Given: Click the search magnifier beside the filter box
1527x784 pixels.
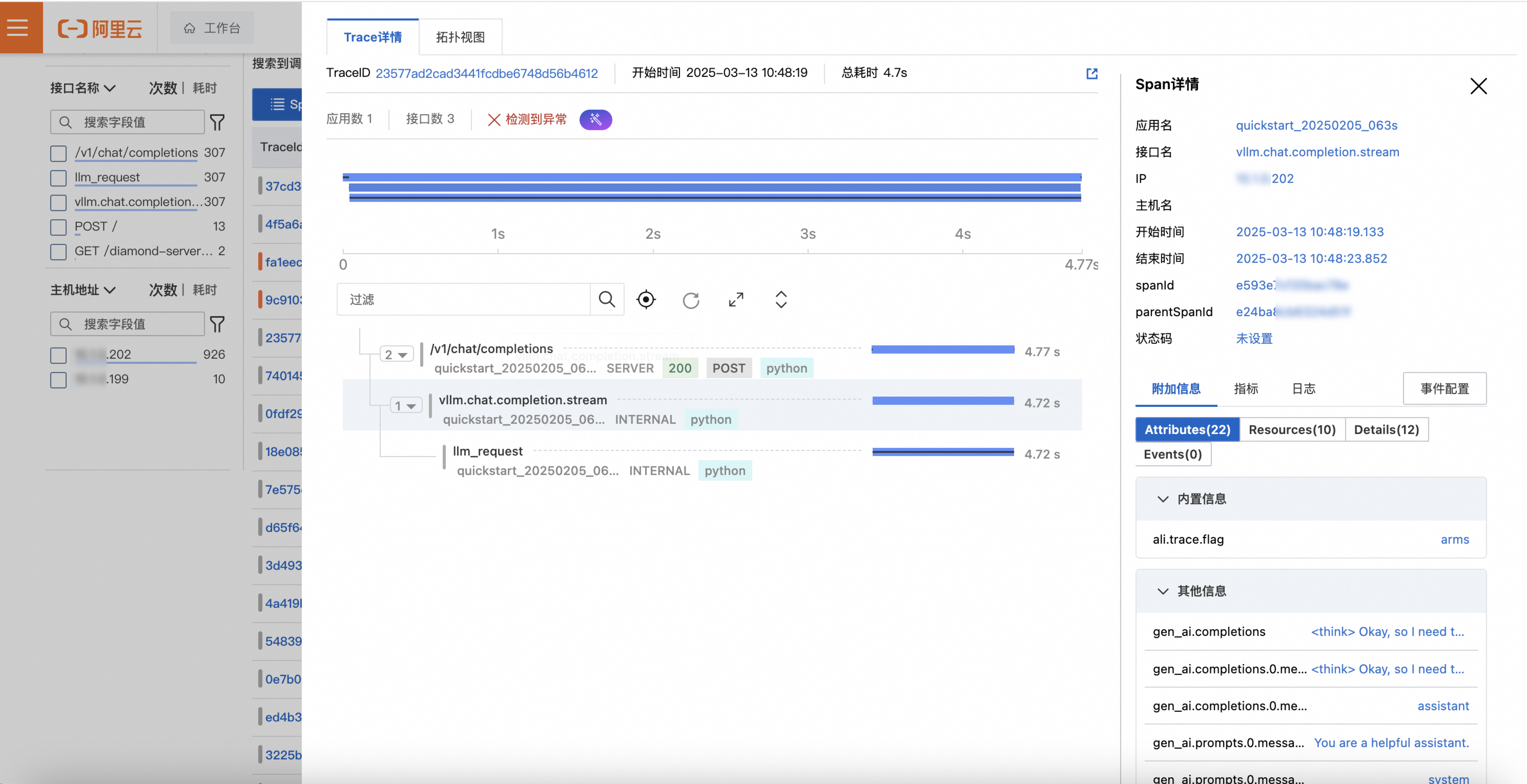Looking at the screenshot, I should point(606,299).
